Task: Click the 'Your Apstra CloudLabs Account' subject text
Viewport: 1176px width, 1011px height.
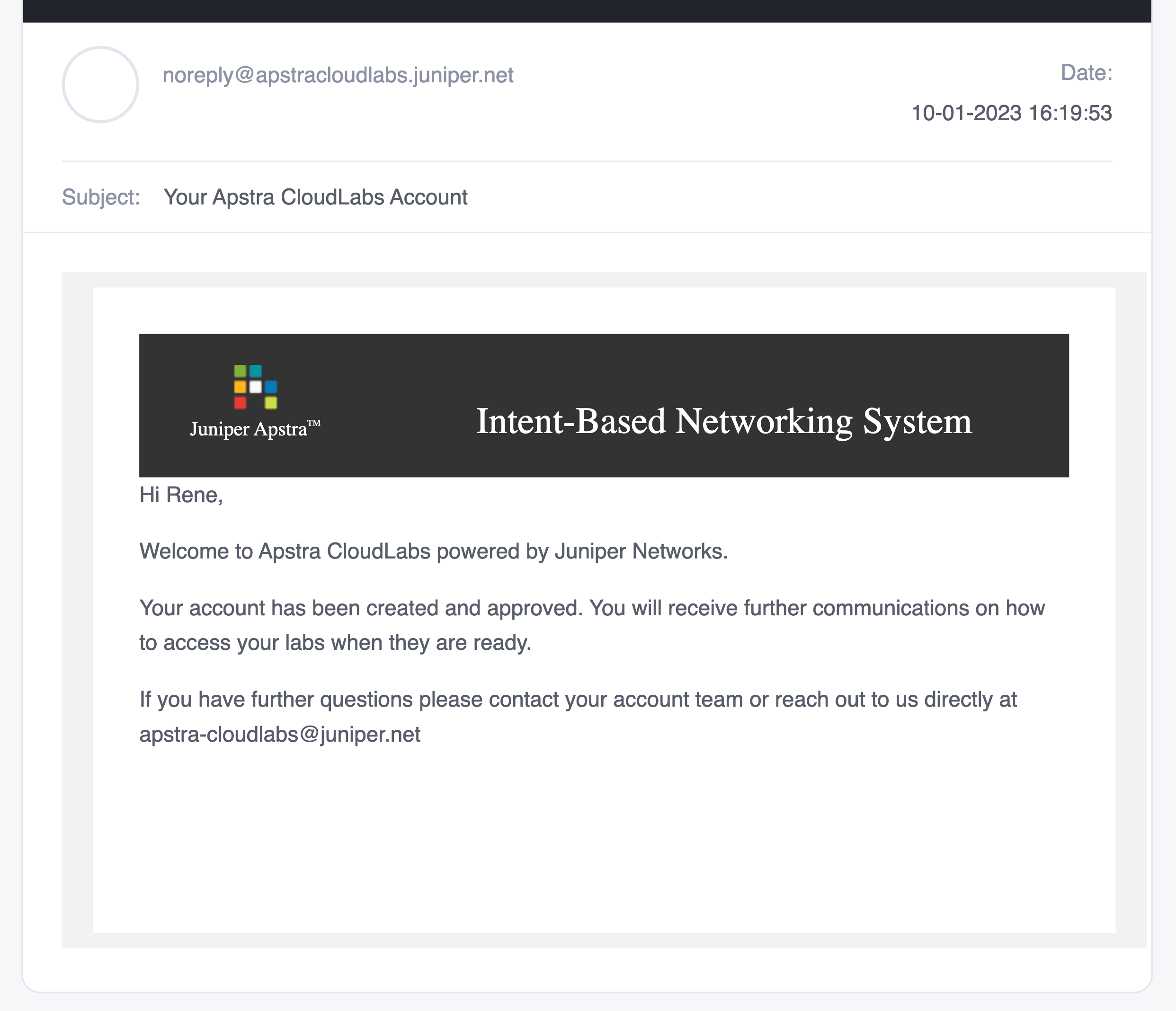Action: point(316,197)
